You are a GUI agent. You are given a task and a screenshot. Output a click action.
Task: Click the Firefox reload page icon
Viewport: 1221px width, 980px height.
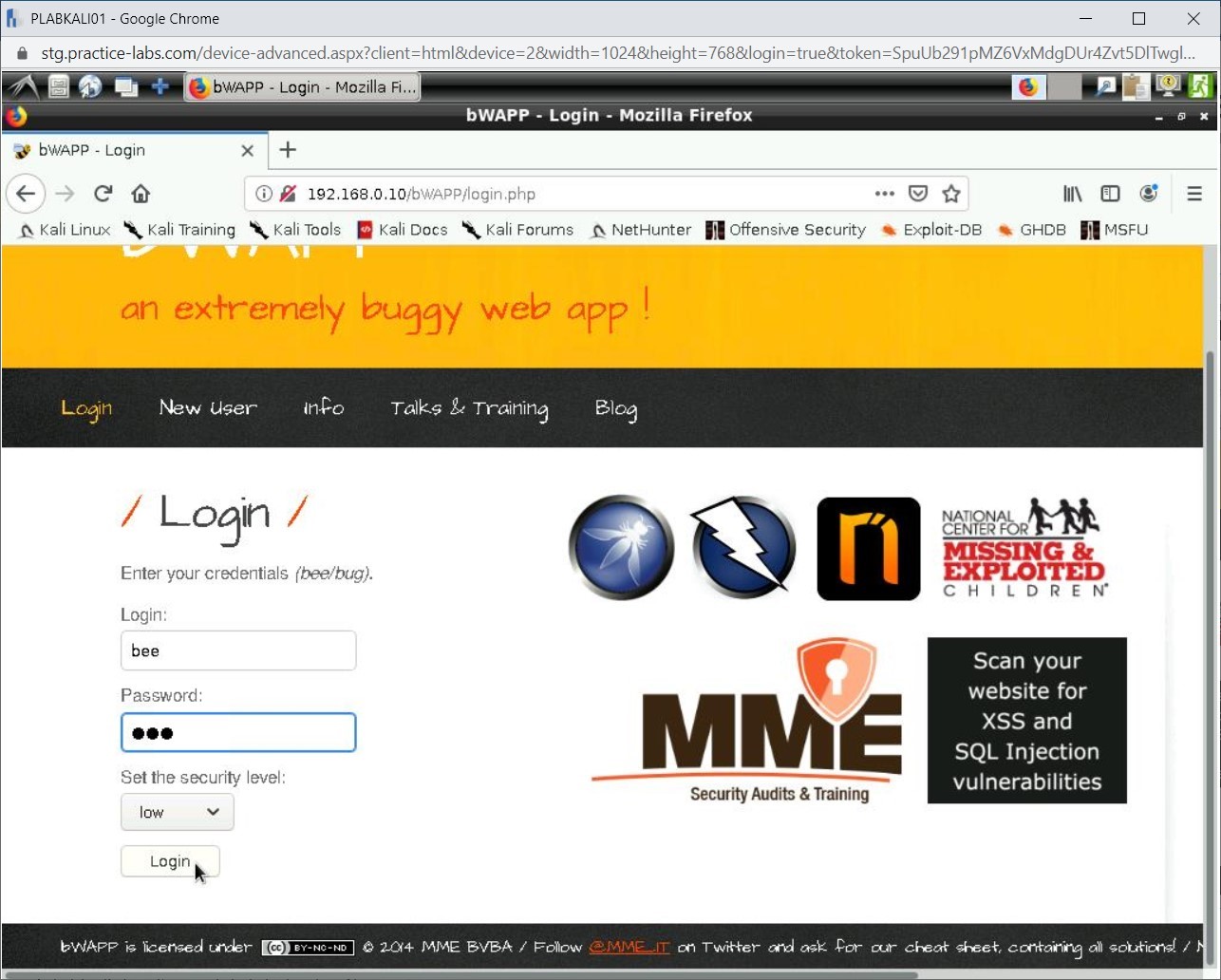pyautogui.click(x=103, y=194)
